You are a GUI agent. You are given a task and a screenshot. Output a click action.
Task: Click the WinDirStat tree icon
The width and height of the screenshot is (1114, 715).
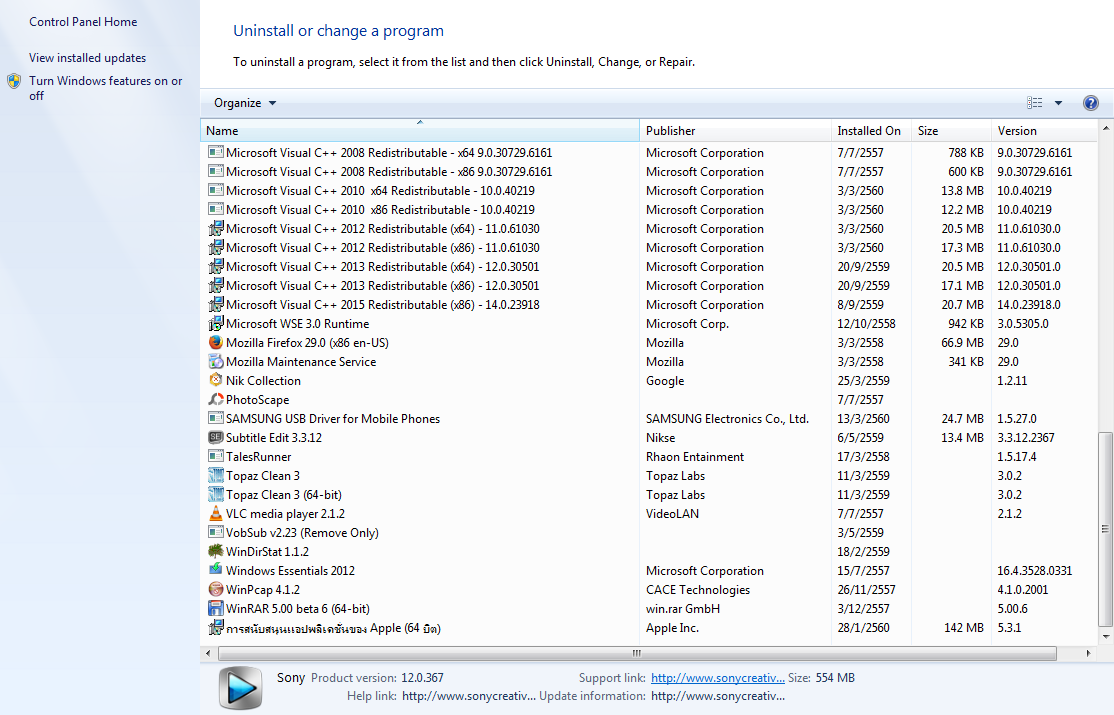(x=215, y=551)
